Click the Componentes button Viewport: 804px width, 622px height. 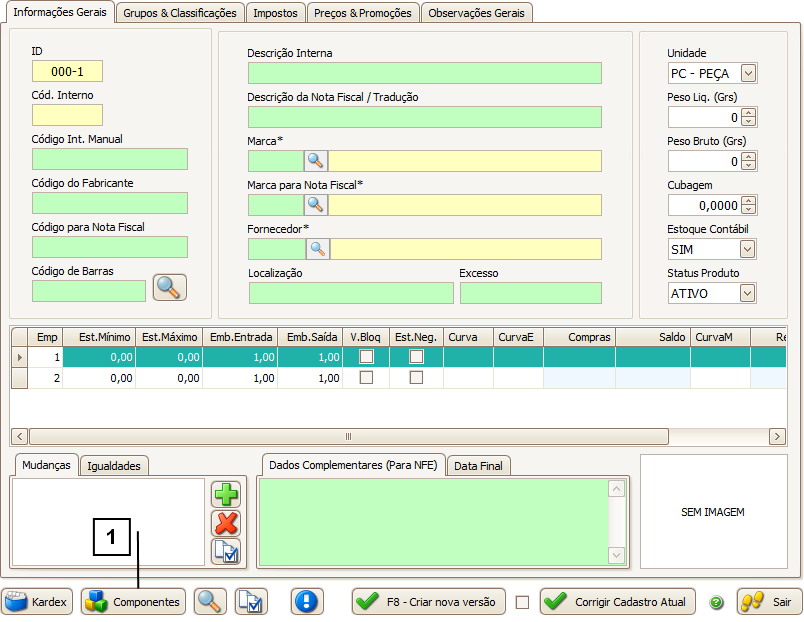133,601
